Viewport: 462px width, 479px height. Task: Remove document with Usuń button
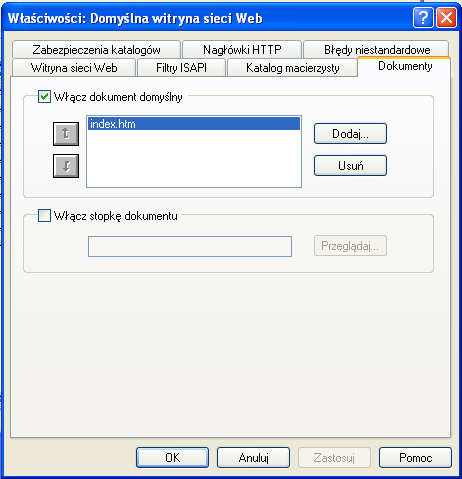[x=350, y=165]
